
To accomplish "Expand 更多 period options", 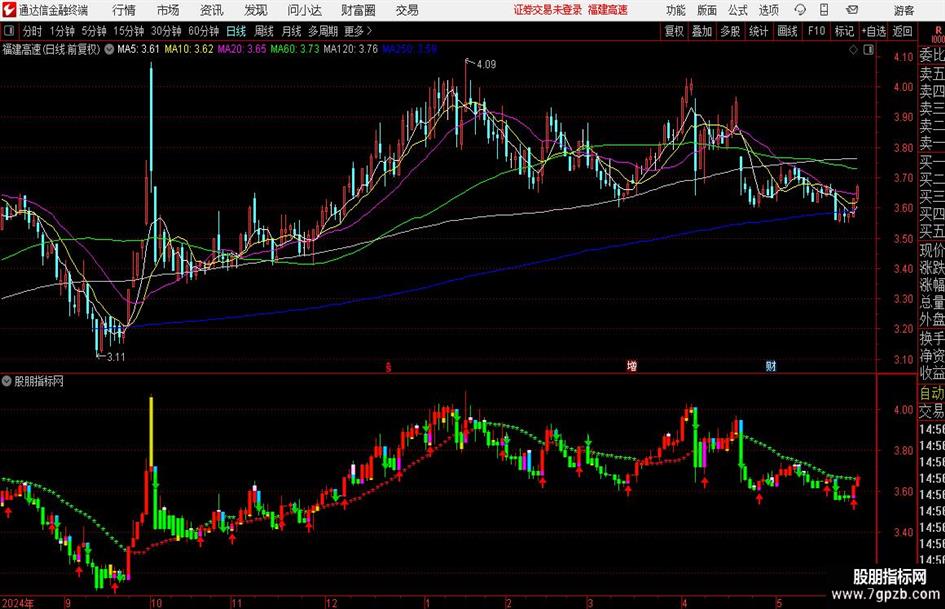I will 358,31.
